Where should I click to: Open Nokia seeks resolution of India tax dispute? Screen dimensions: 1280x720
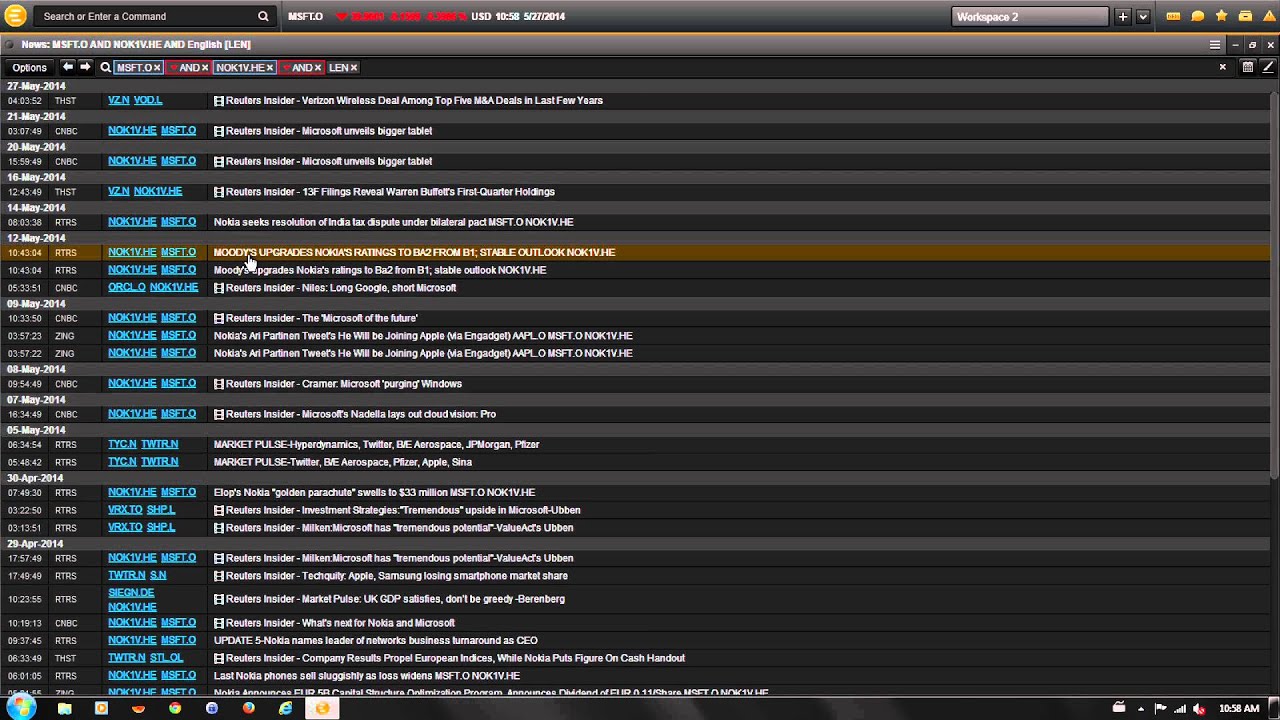(x=393, y=222)
